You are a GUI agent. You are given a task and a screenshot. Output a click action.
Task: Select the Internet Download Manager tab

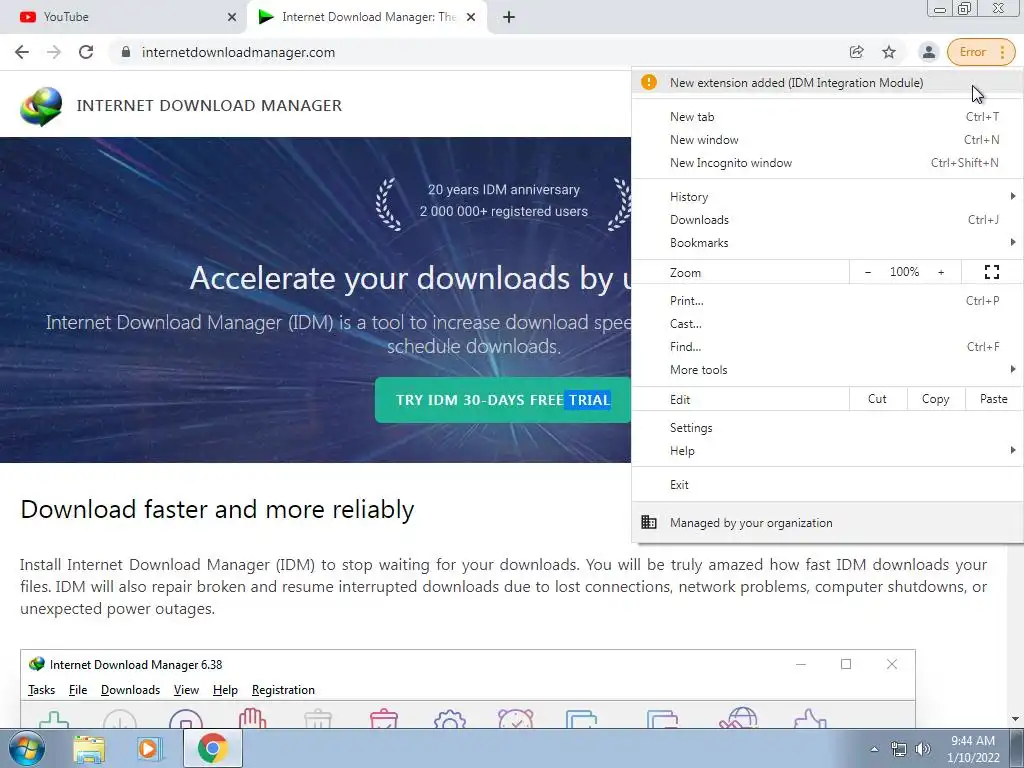367,17
